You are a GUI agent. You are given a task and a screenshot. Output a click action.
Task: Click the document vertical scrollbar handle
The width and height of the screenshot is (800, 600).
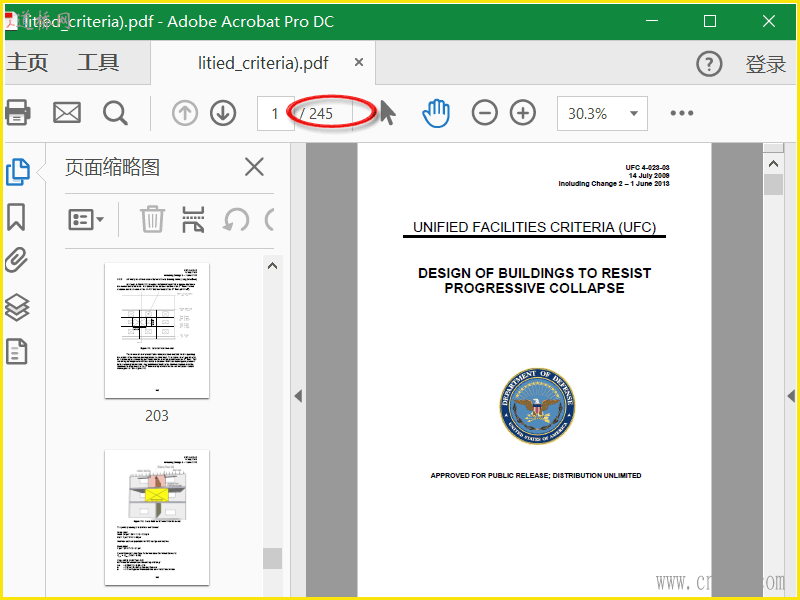773,184
